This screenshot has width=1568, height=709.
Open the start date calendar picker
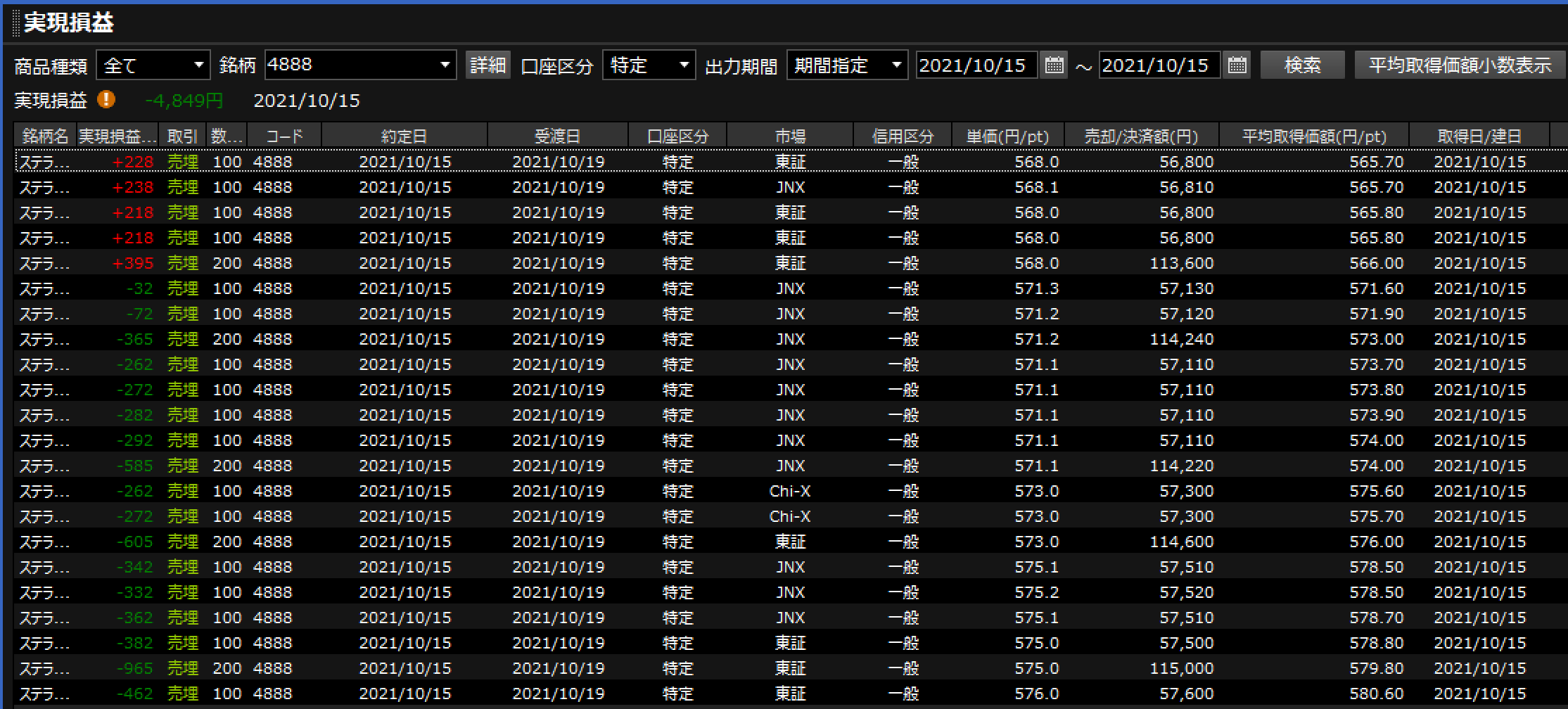tap(1053, 65)
